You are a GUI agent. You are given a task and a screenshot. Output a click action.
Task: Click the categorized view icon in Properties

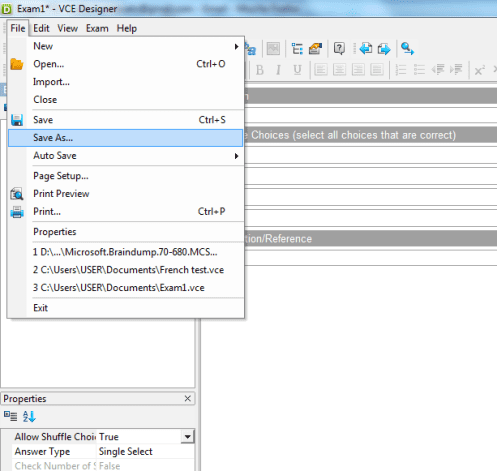point(10,416)
